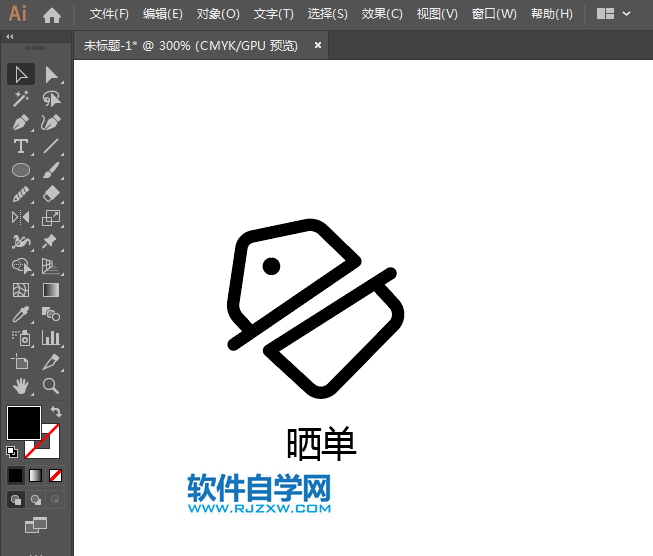The image size is (653, 556).
Task: Select the Selection tool (black arrow)
Action: click(21, 75)
